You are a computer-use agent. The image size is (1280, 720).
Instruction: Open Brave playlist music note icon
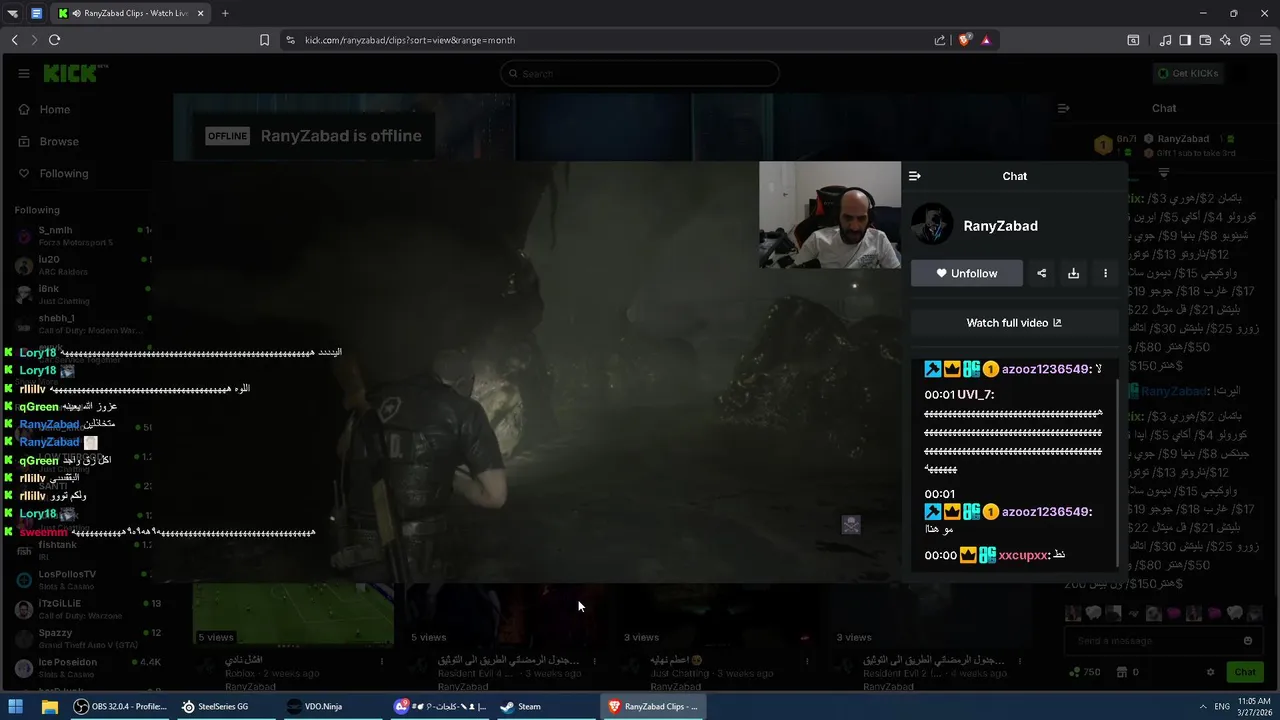1165,40
